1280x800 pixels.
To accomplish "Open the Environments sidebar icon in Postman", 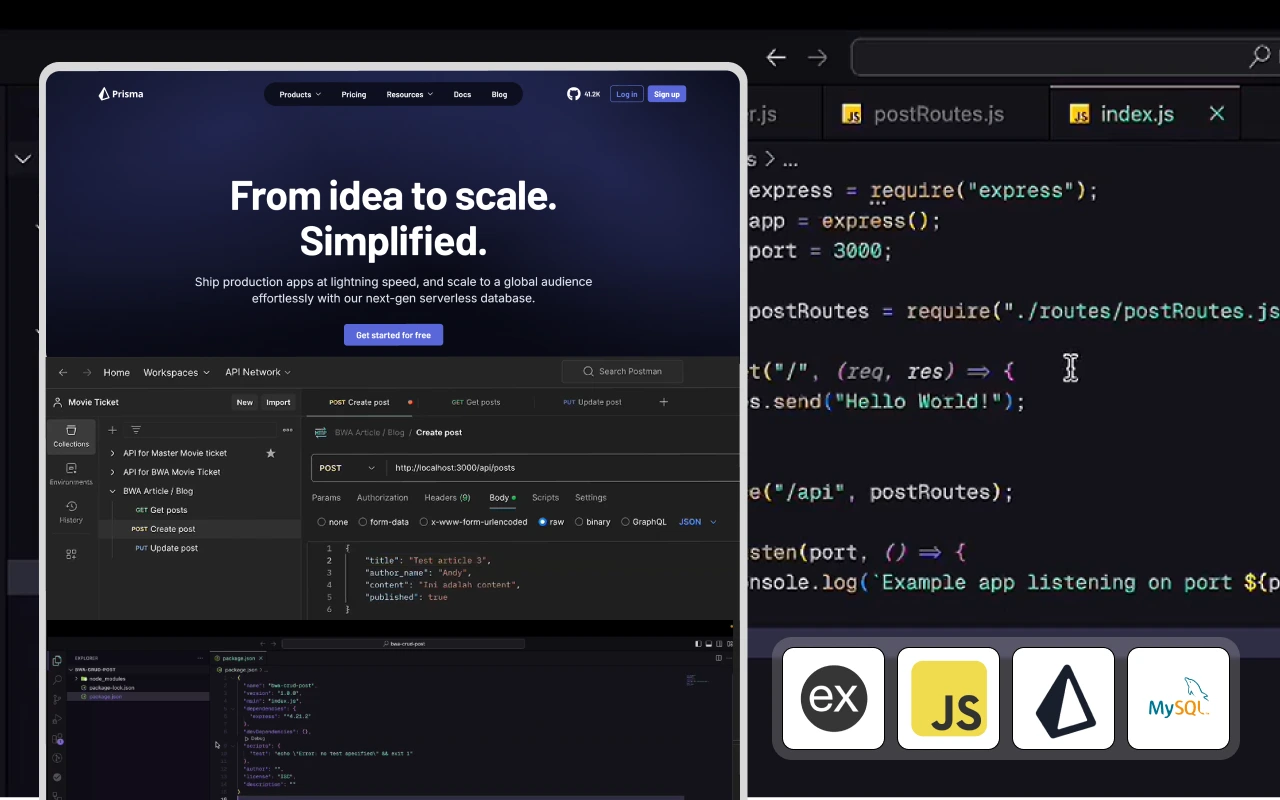I will pos(71,474).
